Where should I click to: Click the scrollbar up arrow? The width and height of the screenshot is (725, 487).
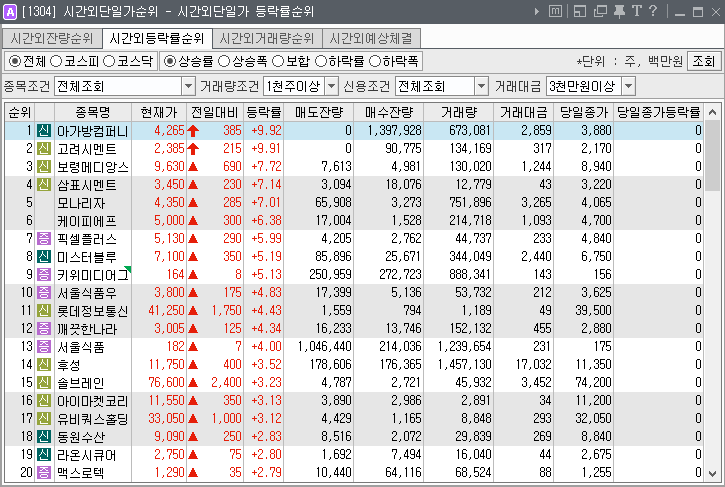(x=713, y=112)
